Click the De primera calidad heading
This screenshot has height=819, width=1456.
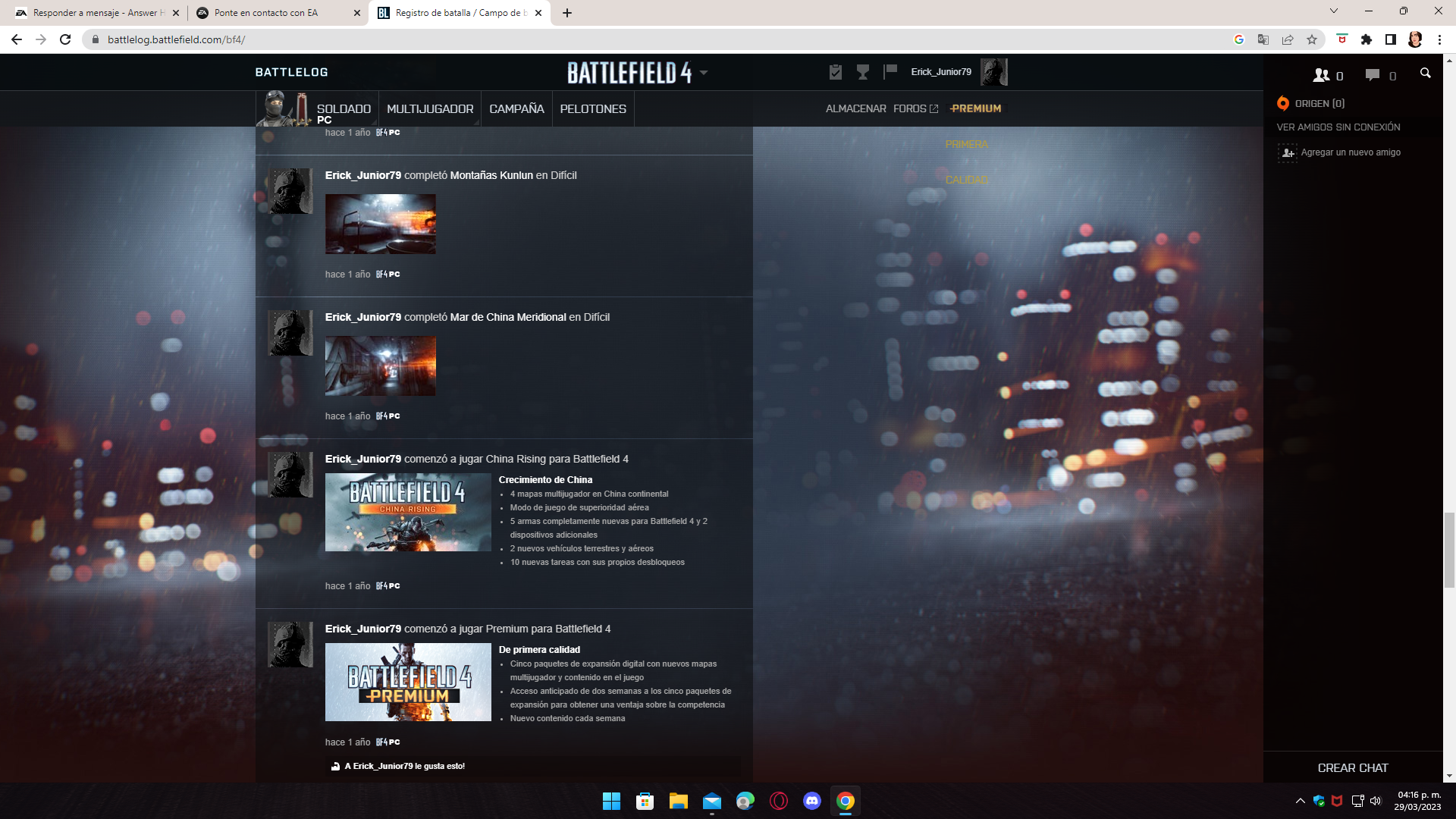tap(539, 650)
